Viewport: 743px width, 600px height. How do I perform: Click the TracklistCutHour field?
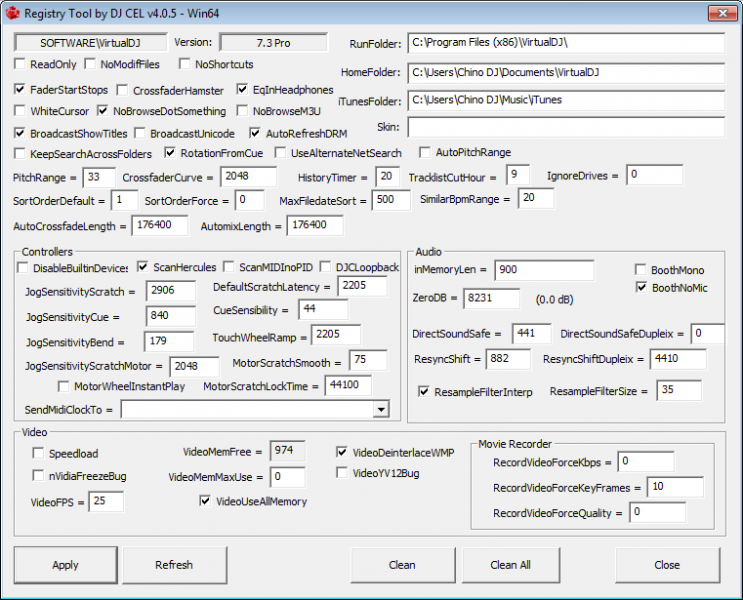[x=518, y=175]
